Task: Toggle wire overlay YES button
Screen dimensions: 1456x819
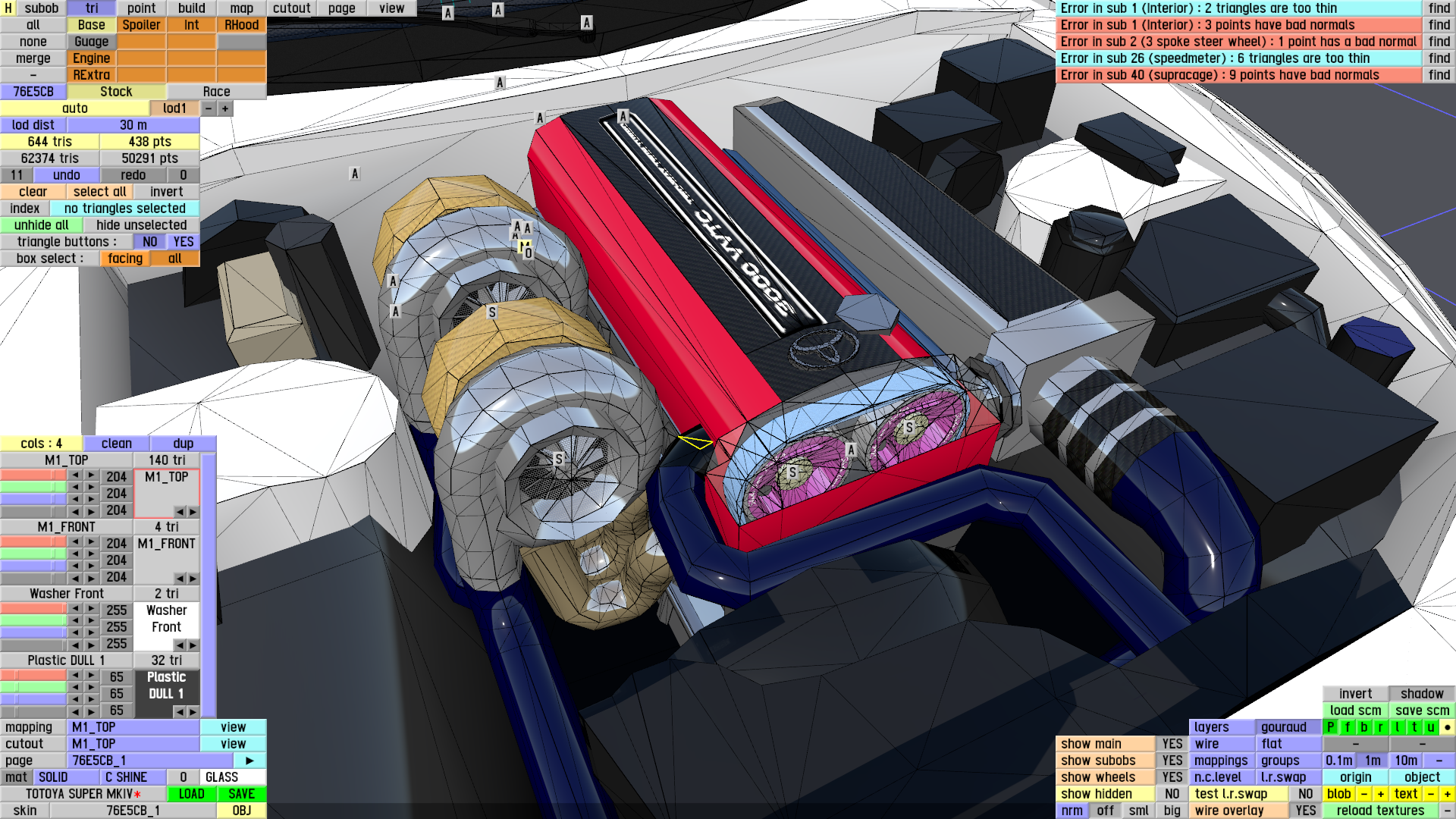Action: tap(1305, 811)
